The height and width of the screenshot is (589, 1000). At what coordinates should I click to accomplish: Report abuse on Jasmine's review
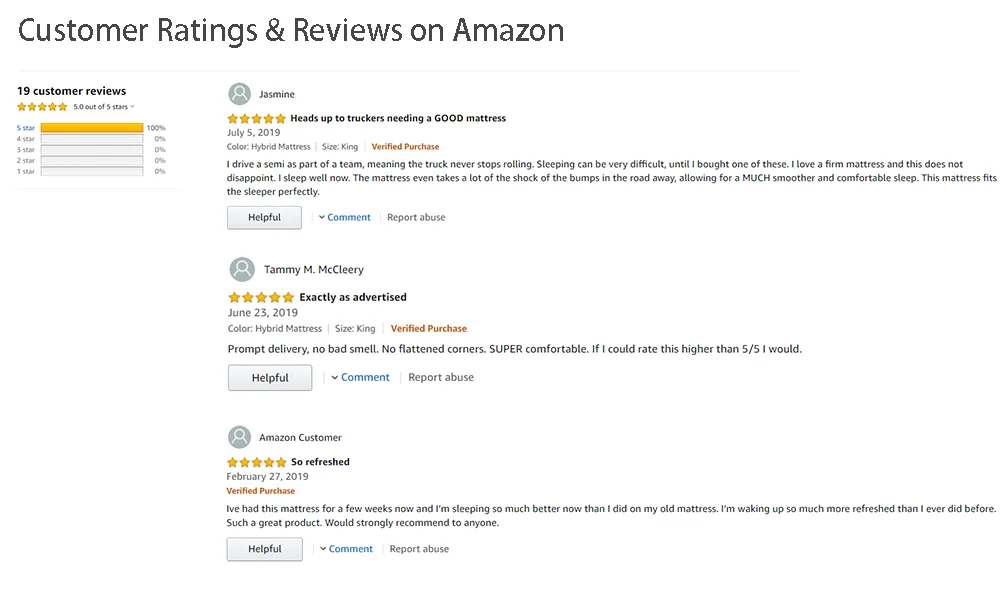click(416, 217)
